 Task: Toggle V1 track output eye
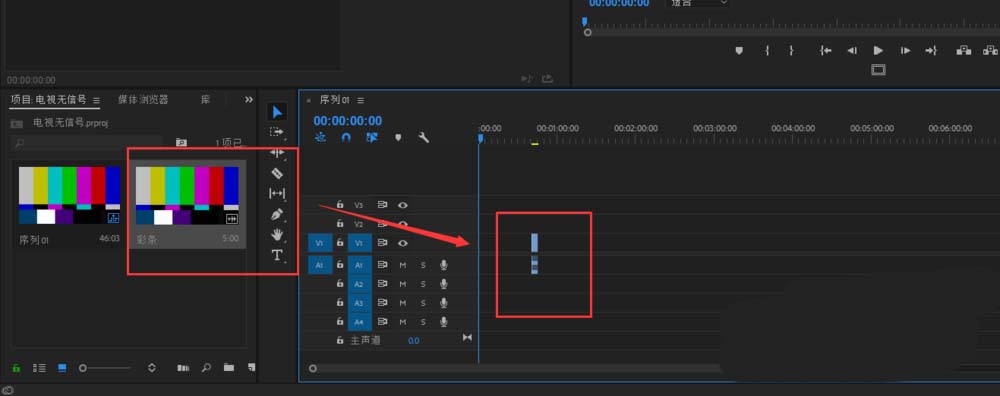(403, 243)
